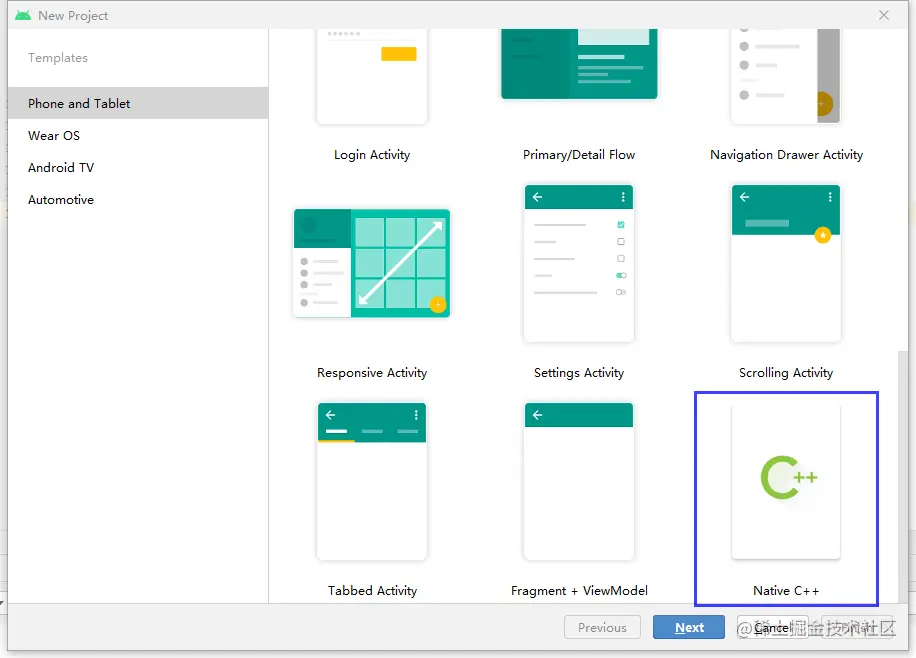Click the Navigation Drawer Activity label
The image size is (916, 658).
786,155
